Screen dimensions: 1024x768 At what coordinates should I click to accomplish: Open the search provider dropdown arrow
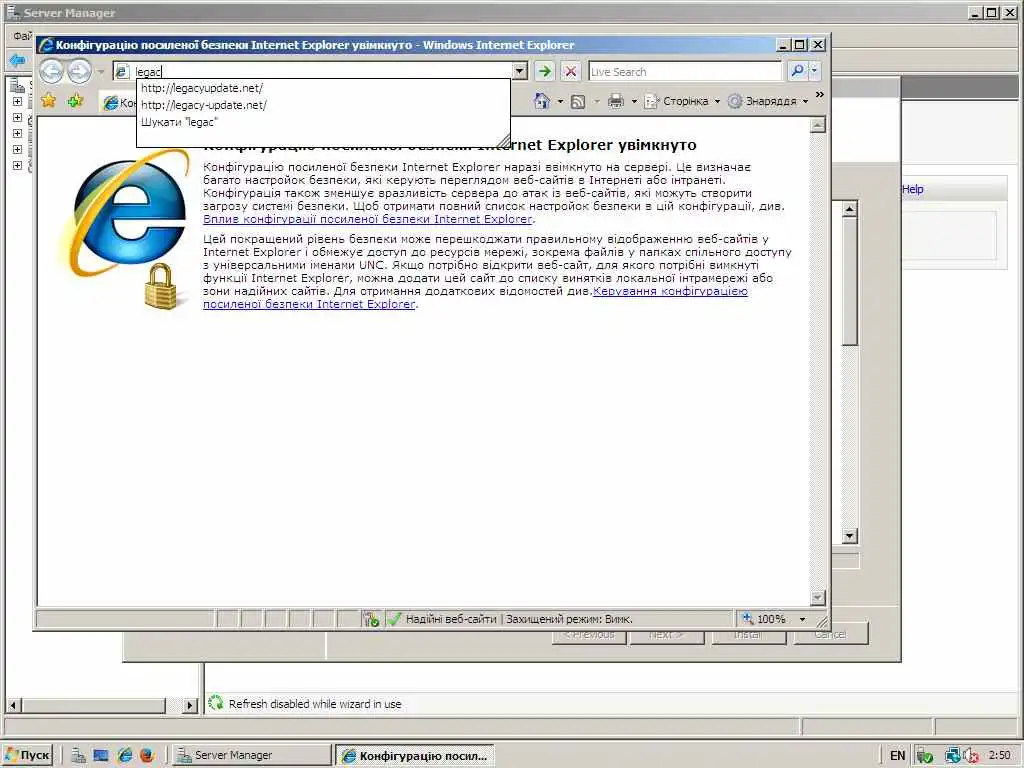coord(814,71)
